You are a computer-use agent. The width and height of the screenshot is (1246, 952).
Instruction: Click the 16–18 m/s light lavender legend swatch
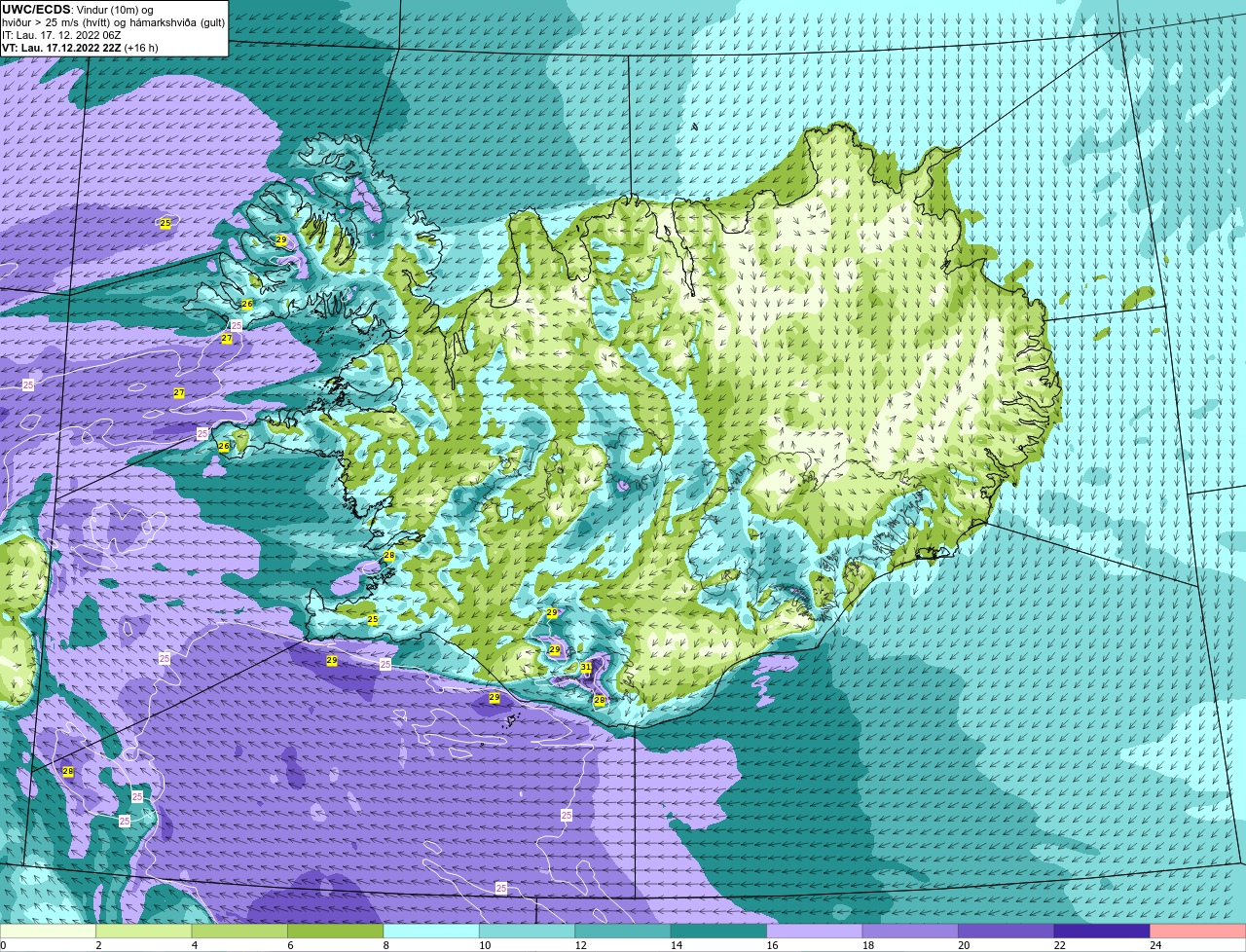coord(816,931)
